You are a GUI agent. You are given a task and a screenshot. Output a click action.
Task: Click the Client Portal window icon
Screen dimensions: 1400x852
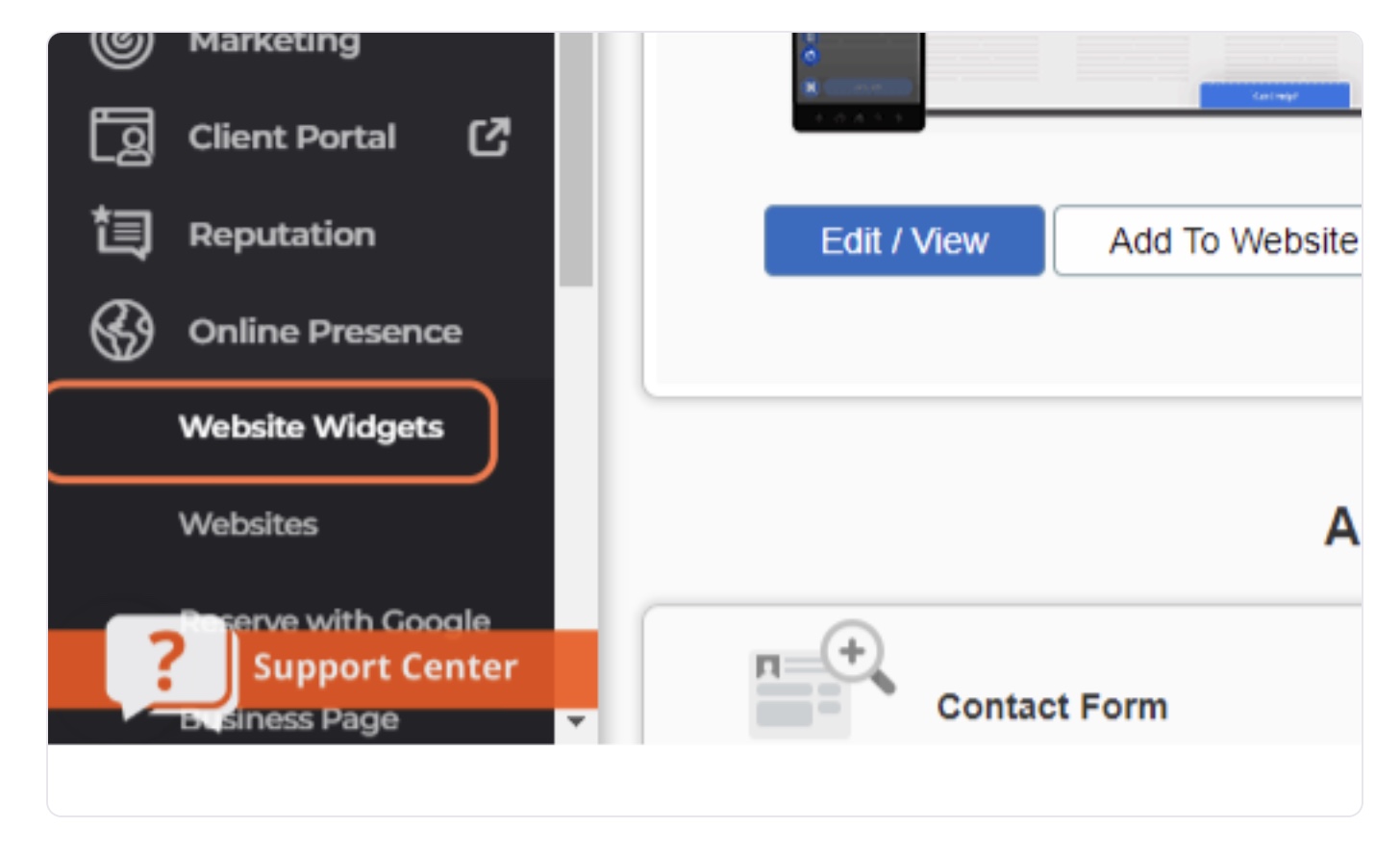click(x=122, y=138)
